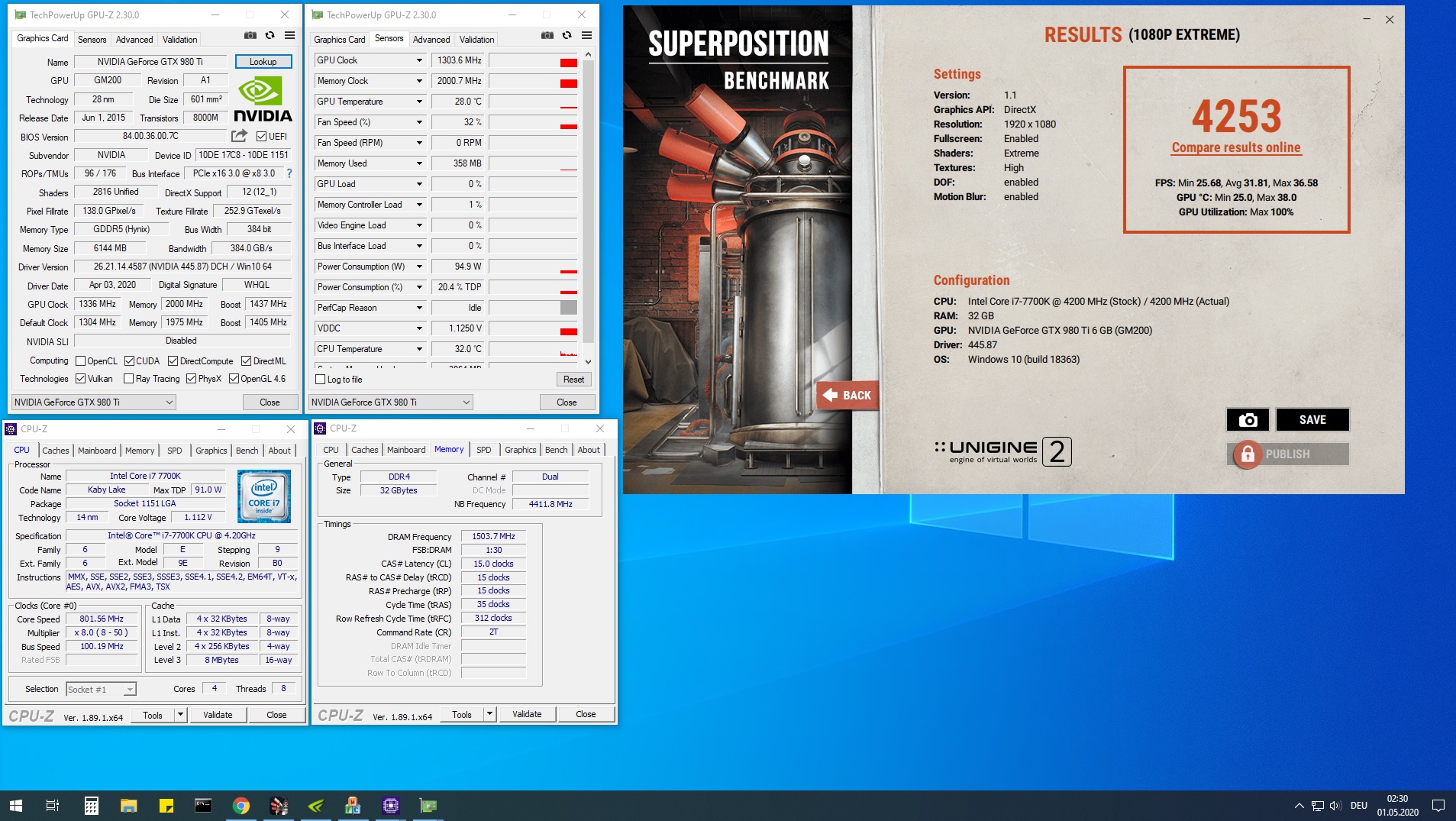
Task: Click the Reset button in GPU-Z Sensors
Action: pos(573,380)
